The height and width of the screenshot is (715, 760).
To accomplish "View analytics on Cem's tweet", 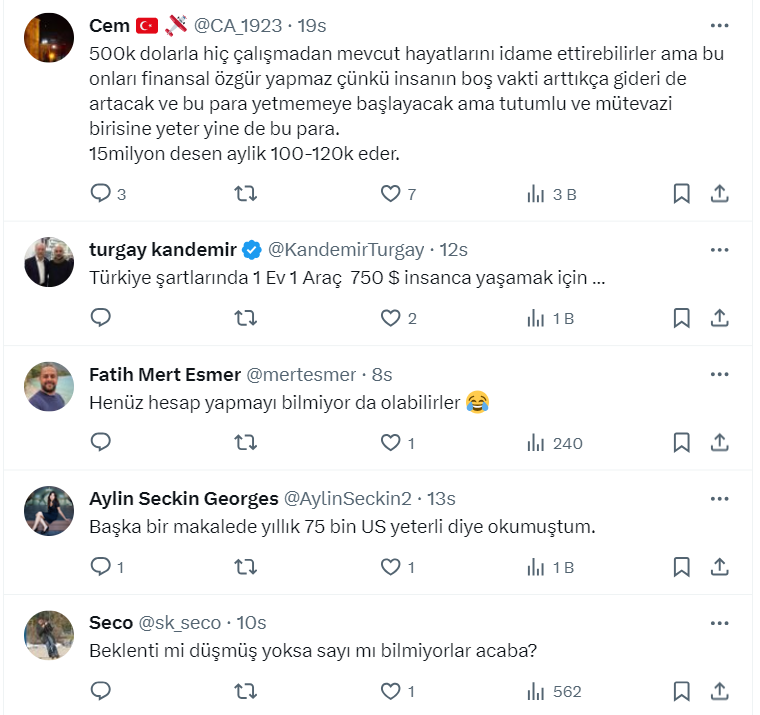I will click(x=551, y=194).
